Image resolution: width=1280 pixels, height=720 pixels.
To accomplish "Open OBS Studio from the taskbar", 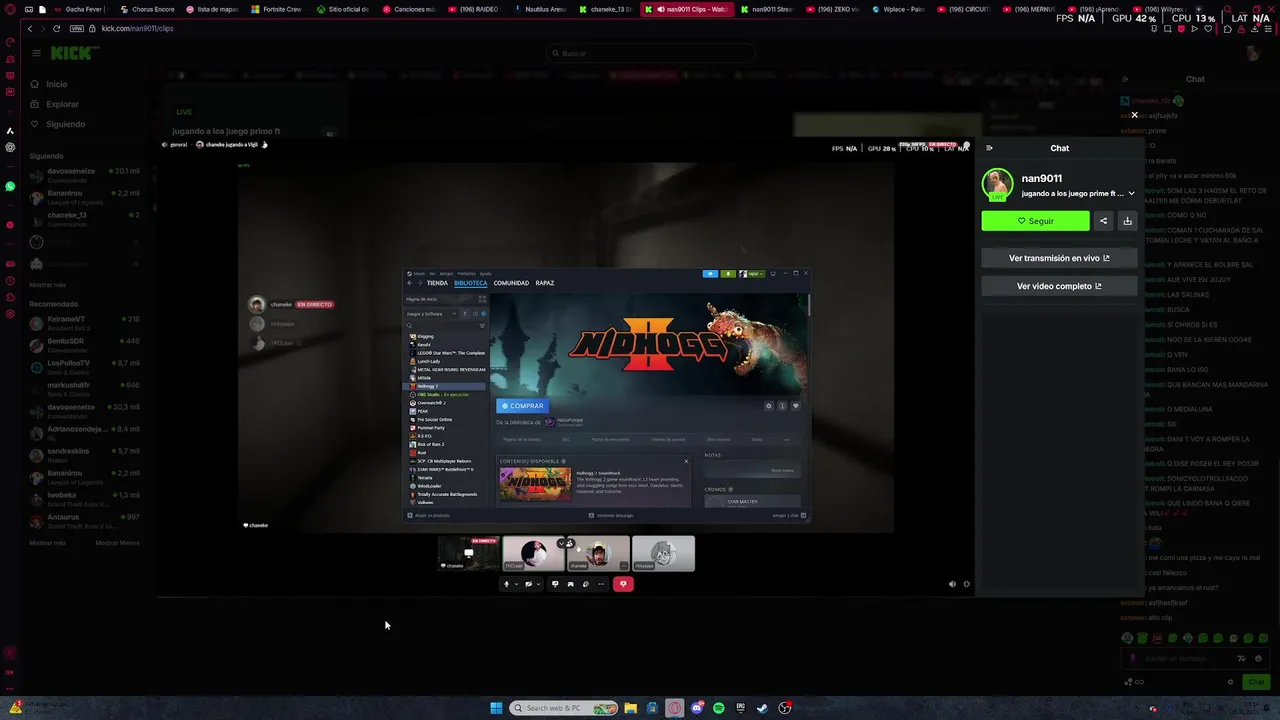I will coord(785,708).
